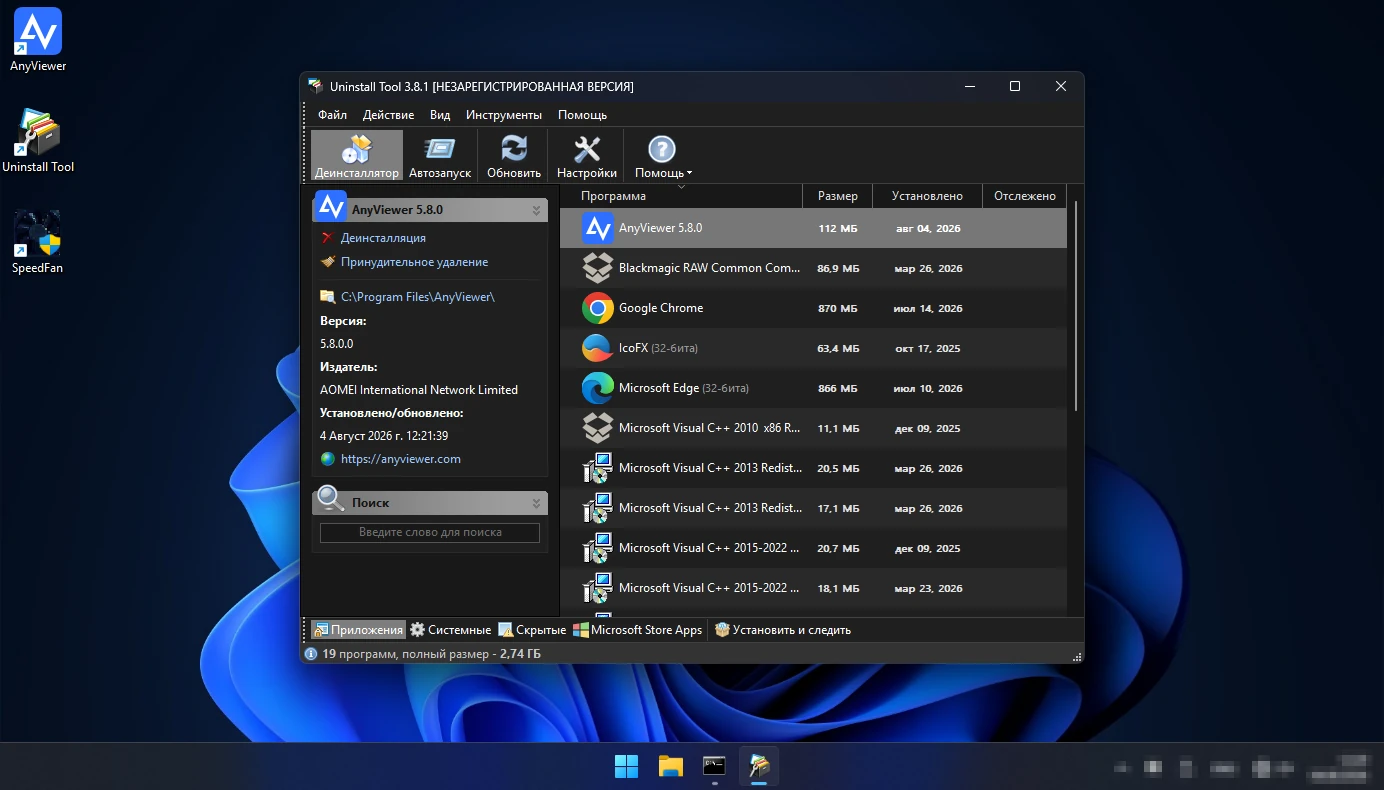Select Visual C++ 2015-2022 row sized 20,7 МБ

pyautogui.click(x=813, y=548)
